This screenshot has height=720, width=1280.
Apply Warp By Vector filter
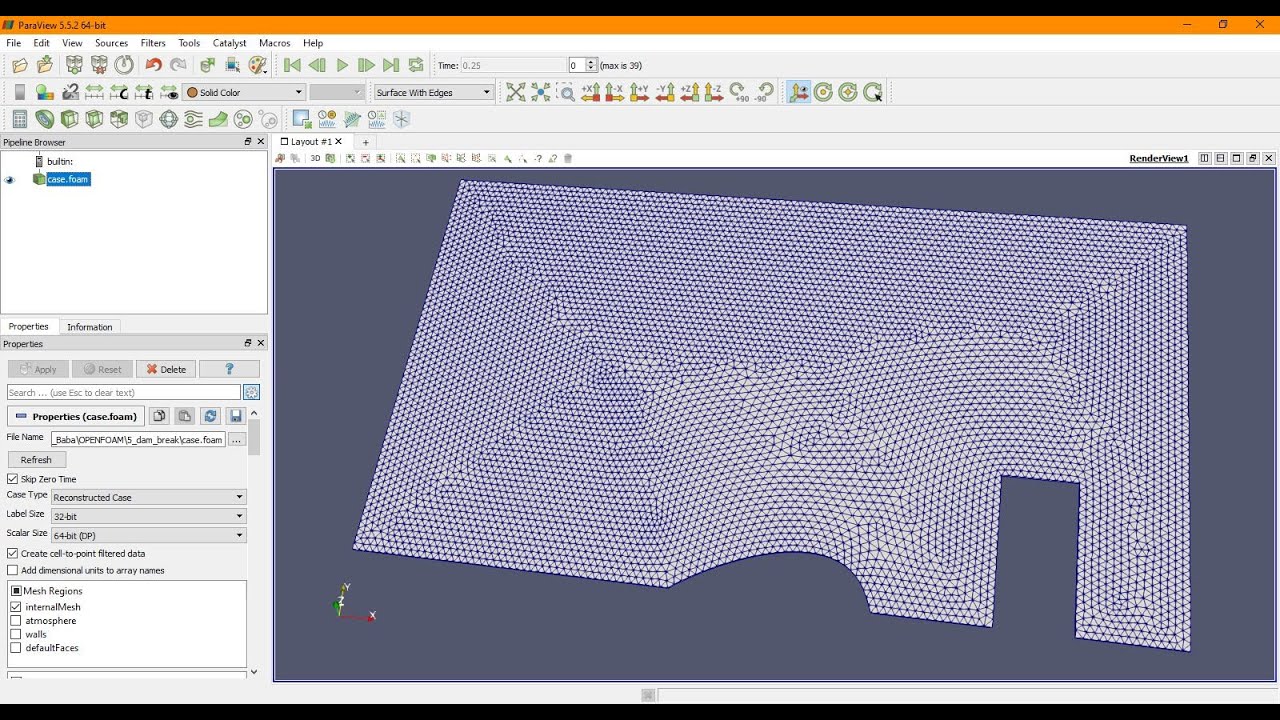tap(218, 119)
